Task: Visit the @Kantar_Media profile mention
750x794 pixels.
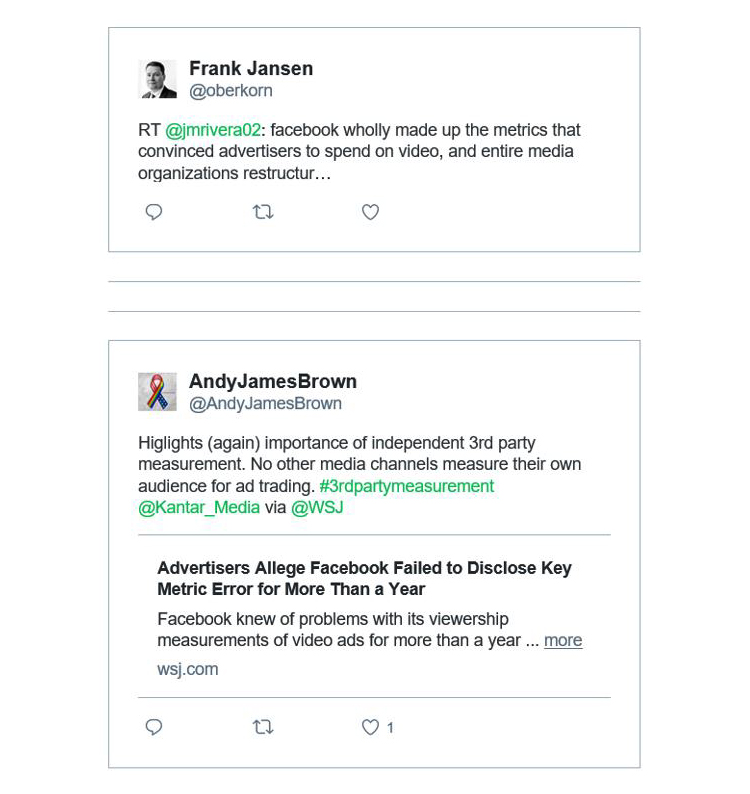Action: pyautogui.click(x=199, y=507)
